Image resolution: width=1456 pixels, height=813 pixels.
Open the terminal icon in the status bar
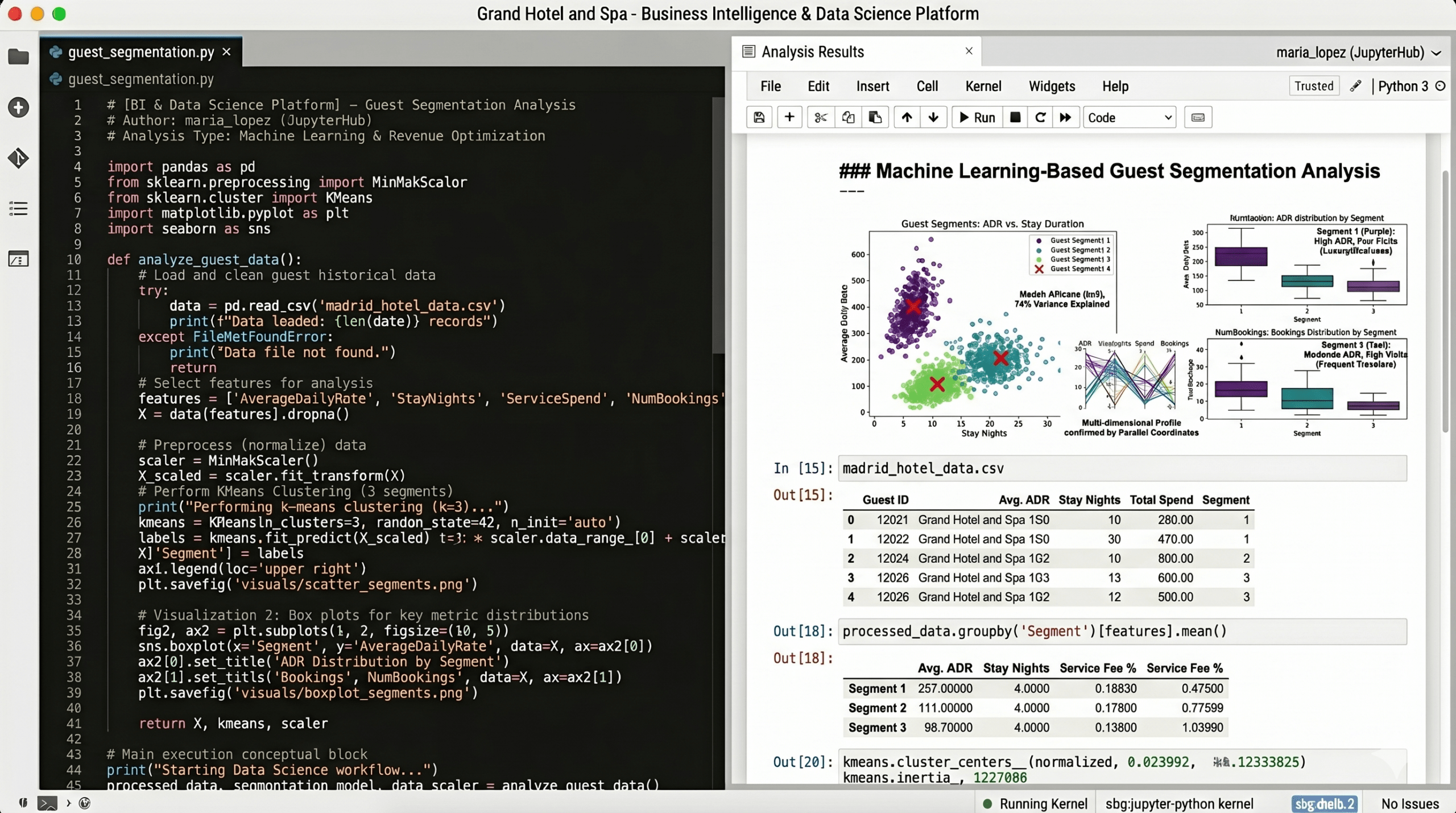47,803
